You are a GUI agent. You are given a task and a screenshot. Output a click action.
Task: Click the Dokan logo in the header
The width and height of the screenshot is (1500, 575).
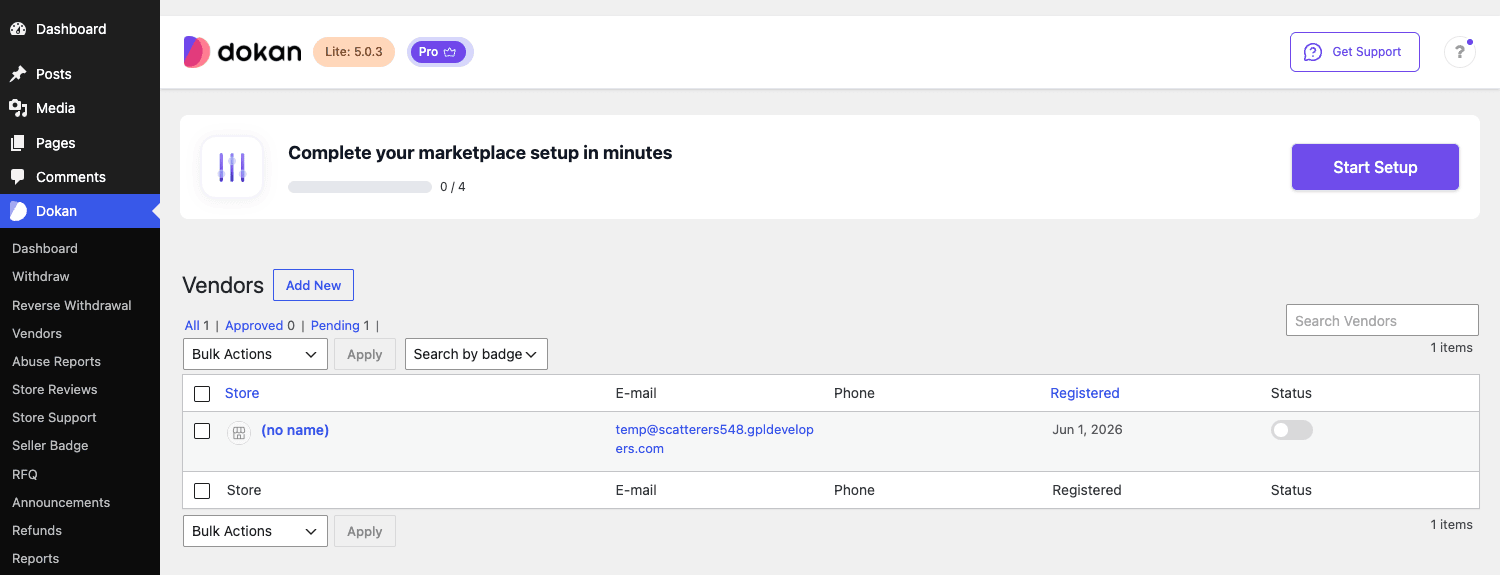click(x=242, y=52)
